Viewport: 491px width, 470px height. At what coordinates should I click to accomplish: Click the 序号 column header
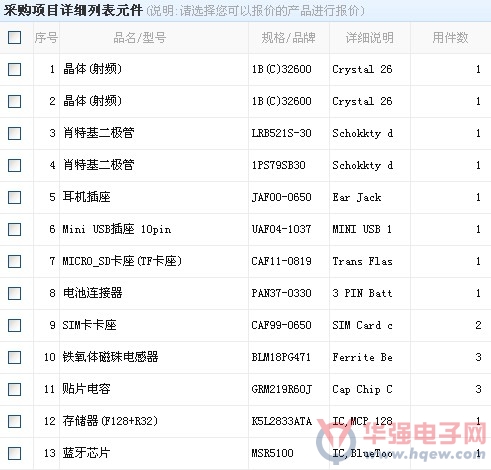(x=46, y=38)
